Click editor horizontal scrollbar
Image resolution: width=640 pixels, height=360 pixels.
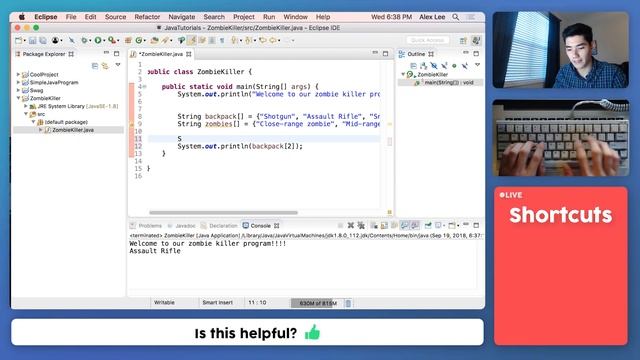click(x=223, y=212)
